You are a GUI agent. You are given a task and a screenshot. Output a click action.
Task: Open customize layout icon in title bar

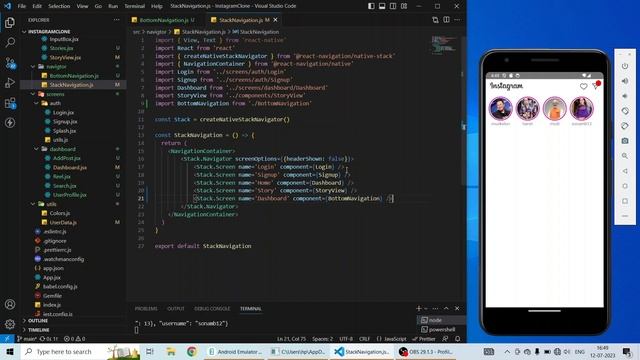click(404, 6)
